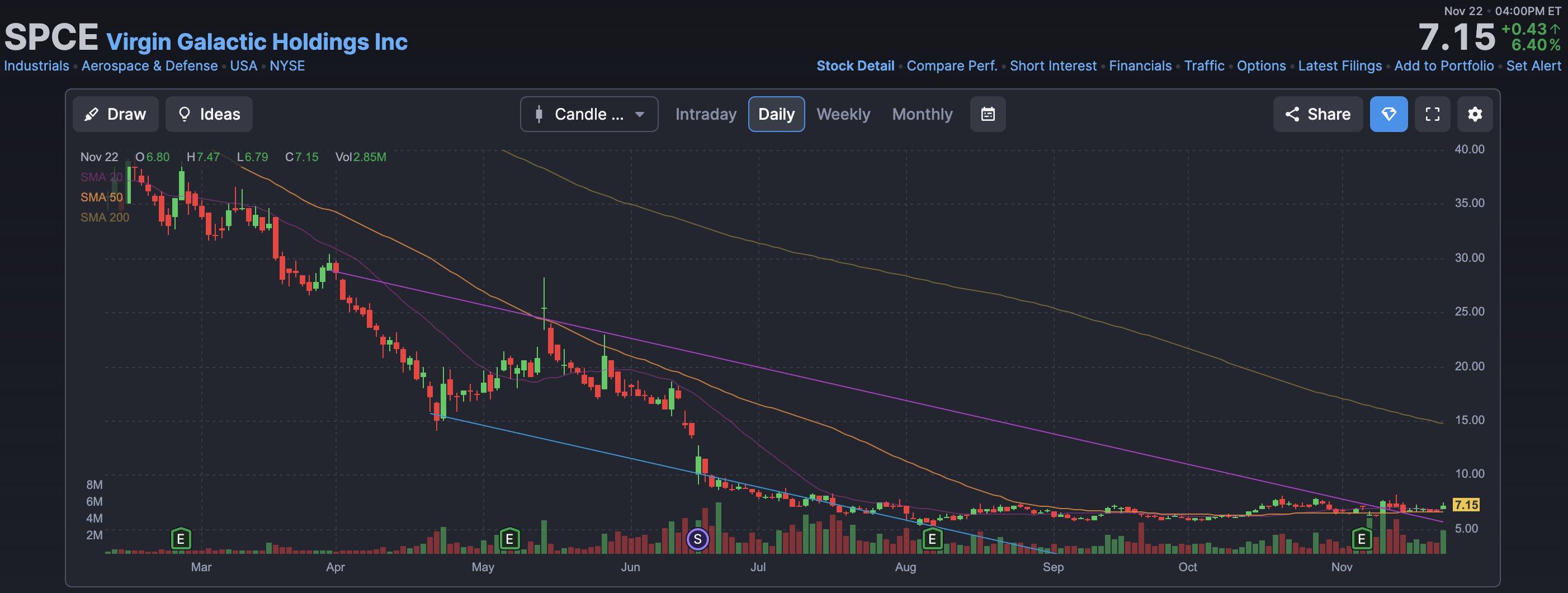Click Add to Portfolio link
Image resolution: width=1568 pixels, height=593 pixels.
pyautogui.click(x=1444, y=66)
